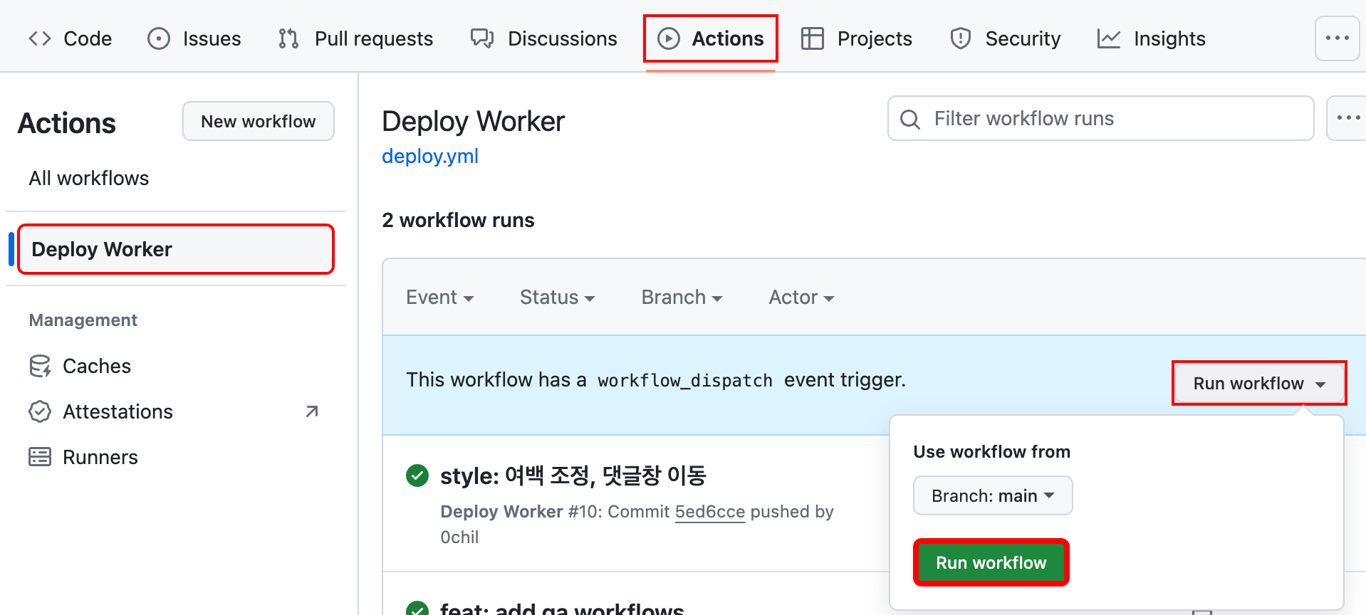1366x615 pixels.
Task: Expand the Branch filter dropdown
Action: [682, 297]
